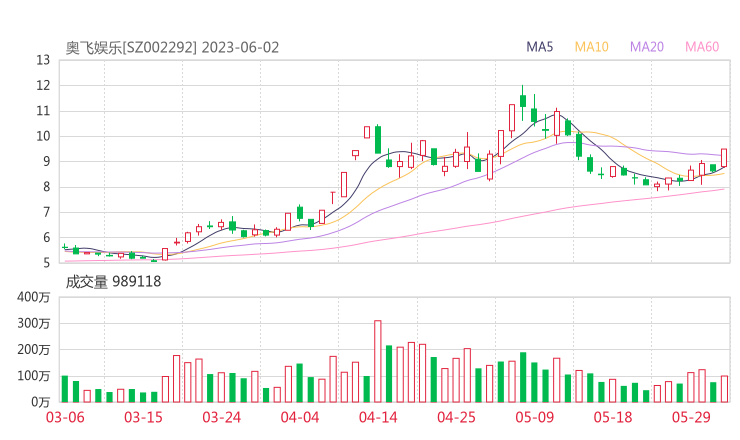Viewport: 740px width, 440px height.
Task: Click the price axis label 5
Action: (x=46, y=263)
